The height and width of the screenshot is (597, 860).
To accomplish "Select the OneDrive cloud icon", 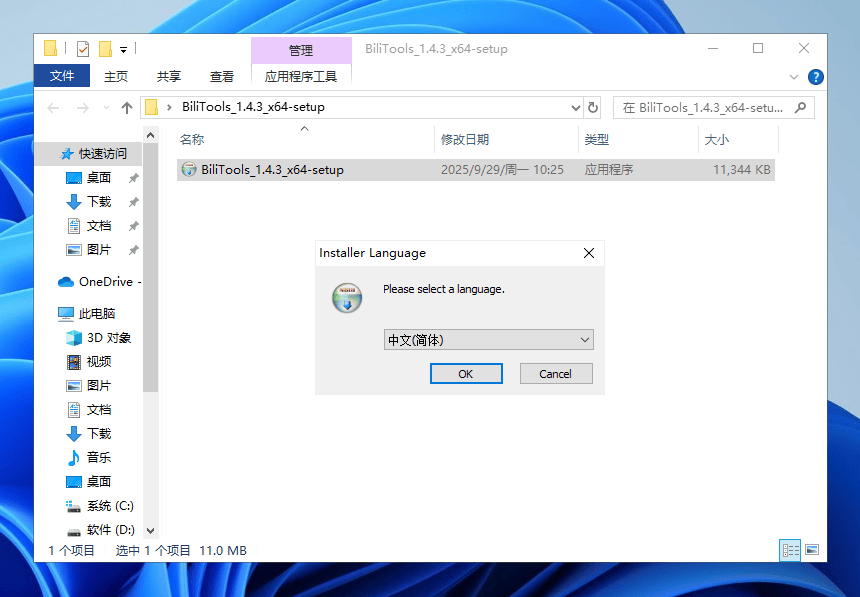I will coord(66,282).
